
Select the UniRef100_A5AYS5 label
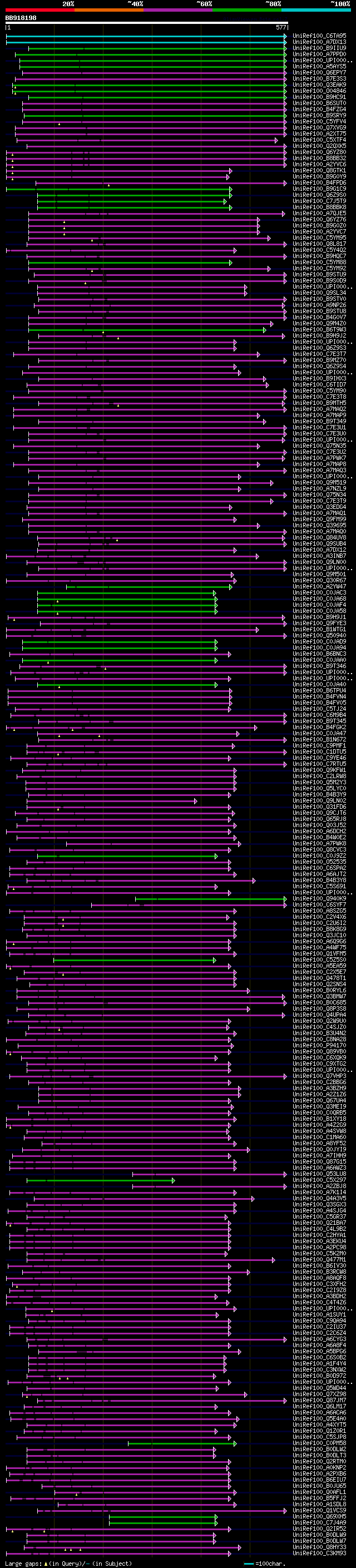point(319,66)
